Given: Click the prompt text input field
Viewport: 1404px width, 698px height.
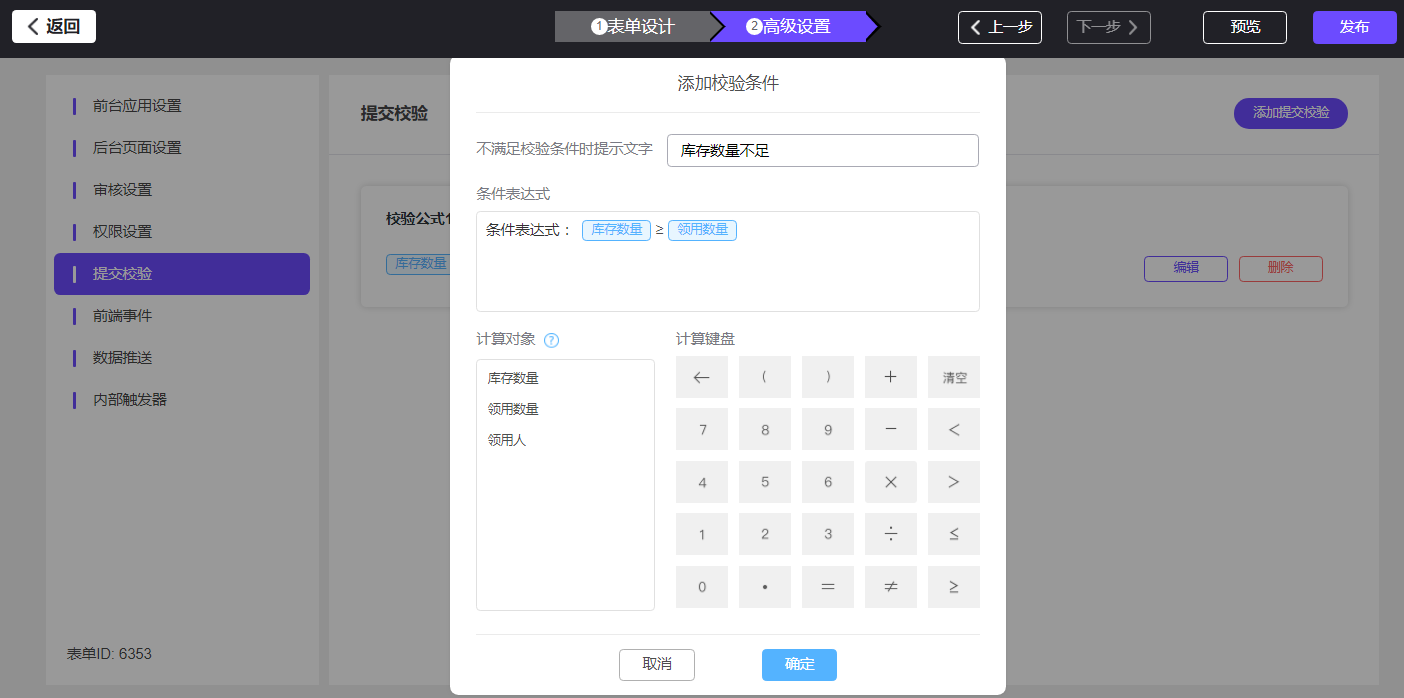Looking at the screenshot, I should click(822, 151).
